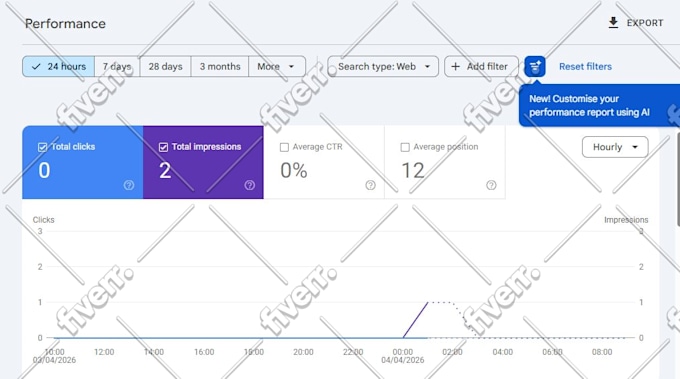This screenshot has height=379, width=680.
Task: Select the 3 months date range
Action: [x=220, y=66]
